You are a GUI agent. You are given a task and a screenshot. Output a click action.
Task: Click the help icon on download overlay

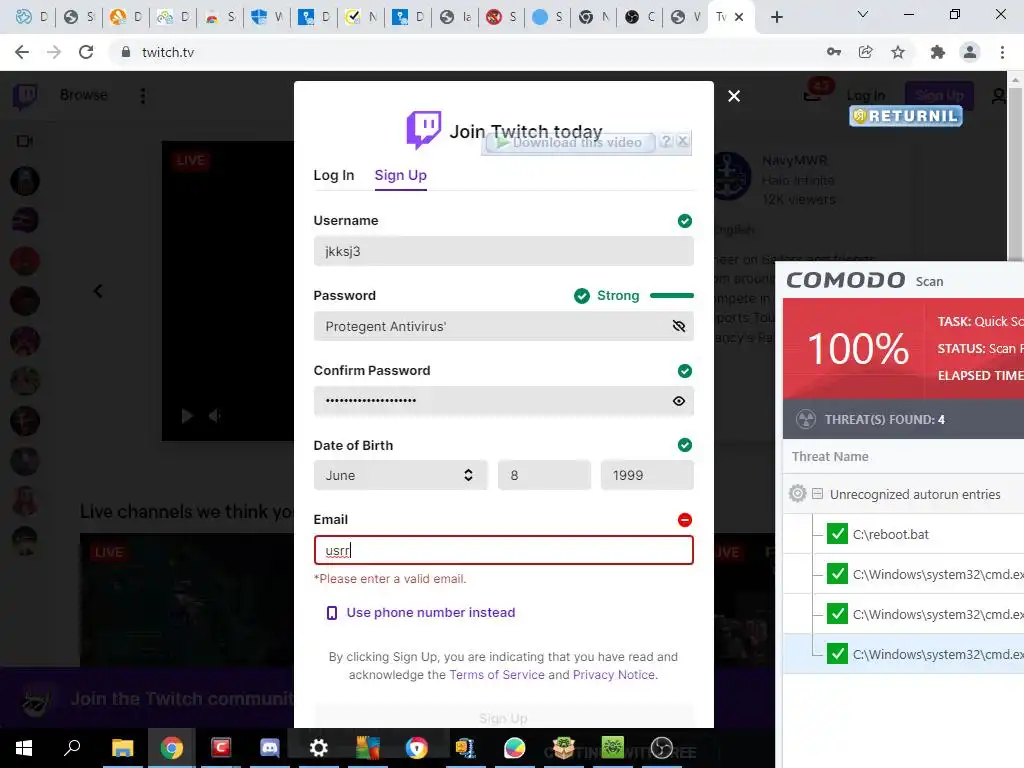665,141
